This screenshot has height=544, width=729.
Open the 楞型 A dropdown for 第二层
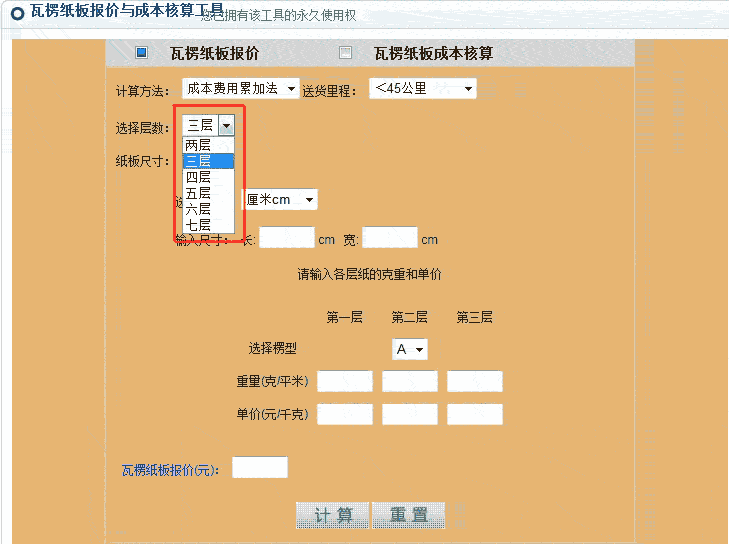(x=410, y=349)
